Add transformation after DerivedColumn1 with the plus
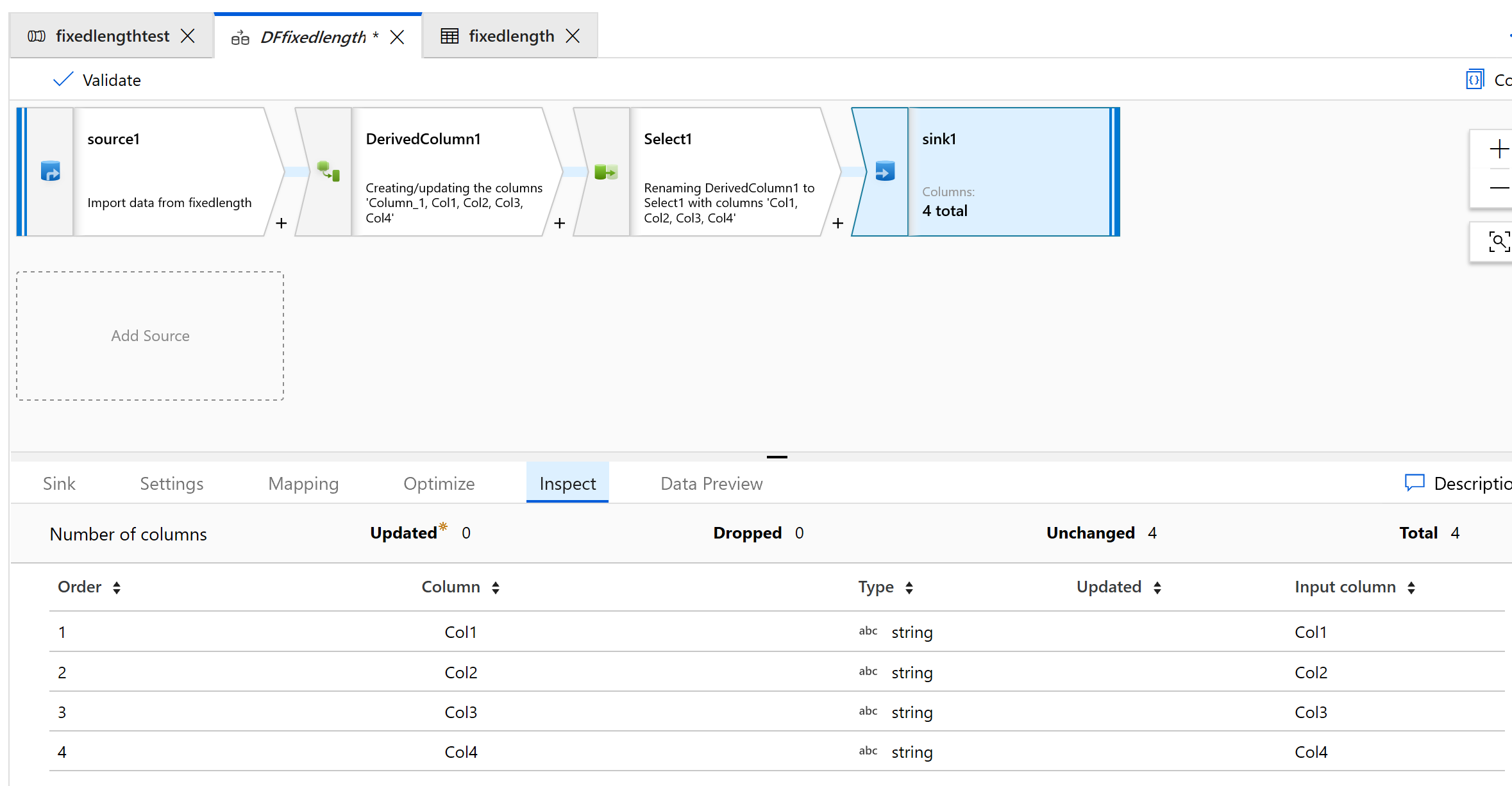This screenshot has width=1512, height=786. click(559, 223)
